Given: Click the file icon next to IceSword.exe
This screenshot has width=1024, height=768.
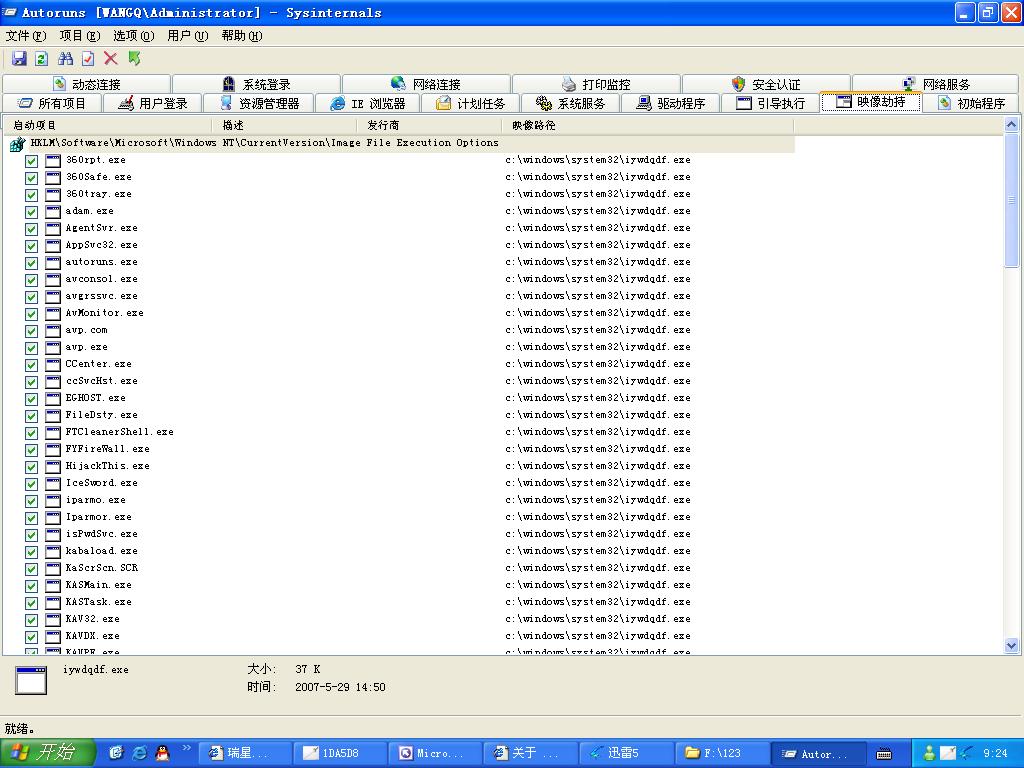Looking at the screenshot, I should point(53,483).
